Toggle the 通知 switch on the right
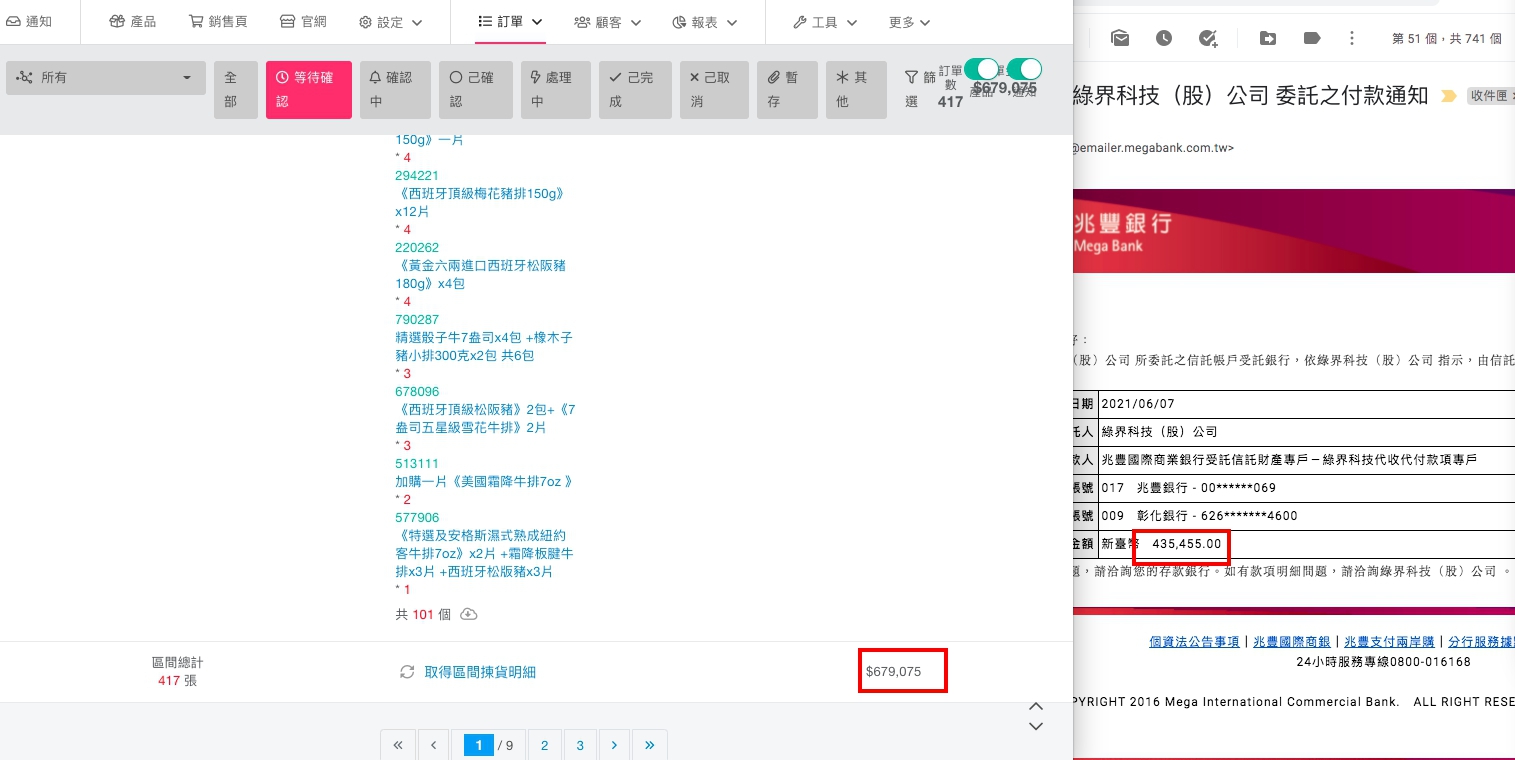The height and width of the screenshot is (760, 1515). (1024, 69)
